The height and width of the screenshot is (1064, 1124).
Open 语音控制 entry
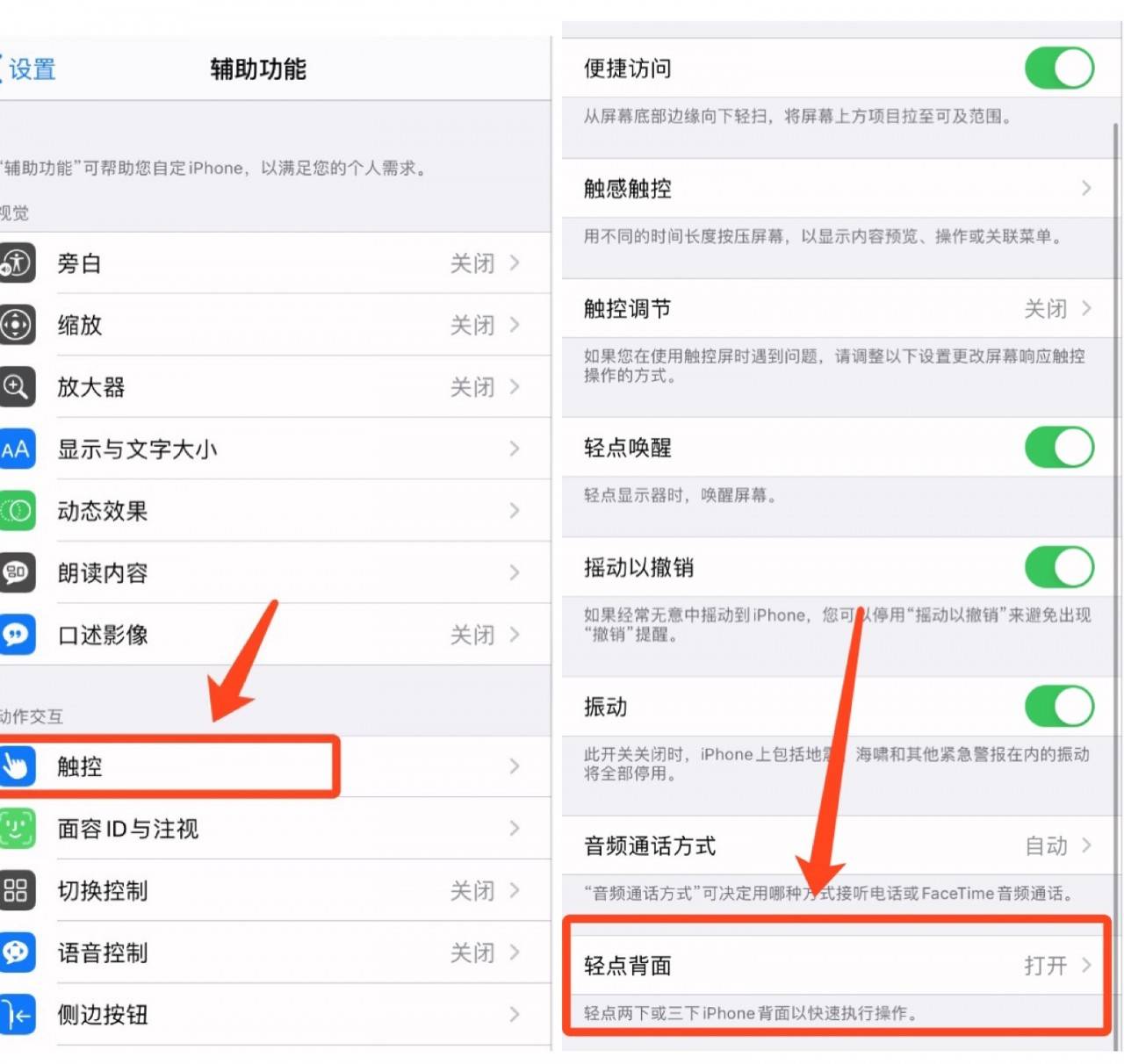(x=275, y=952)
